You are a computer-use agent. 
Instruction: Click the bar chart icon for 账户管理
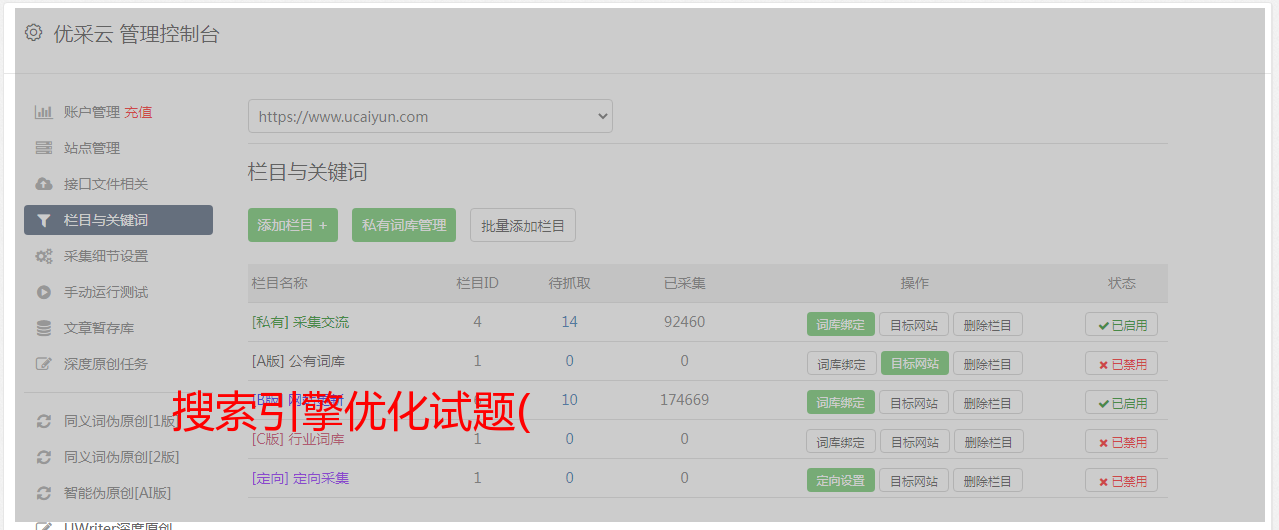click(x=44, y=112)
